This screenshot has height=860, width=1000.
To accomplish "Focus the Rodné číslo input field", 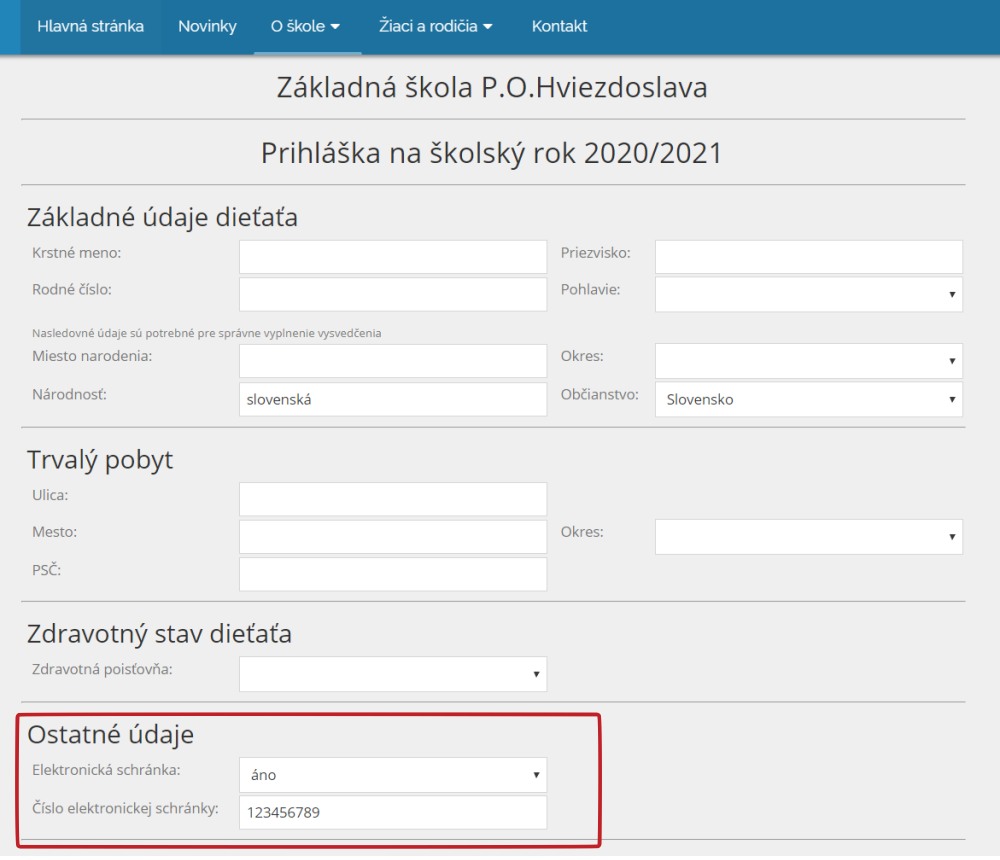I will (x=393, y=294).
